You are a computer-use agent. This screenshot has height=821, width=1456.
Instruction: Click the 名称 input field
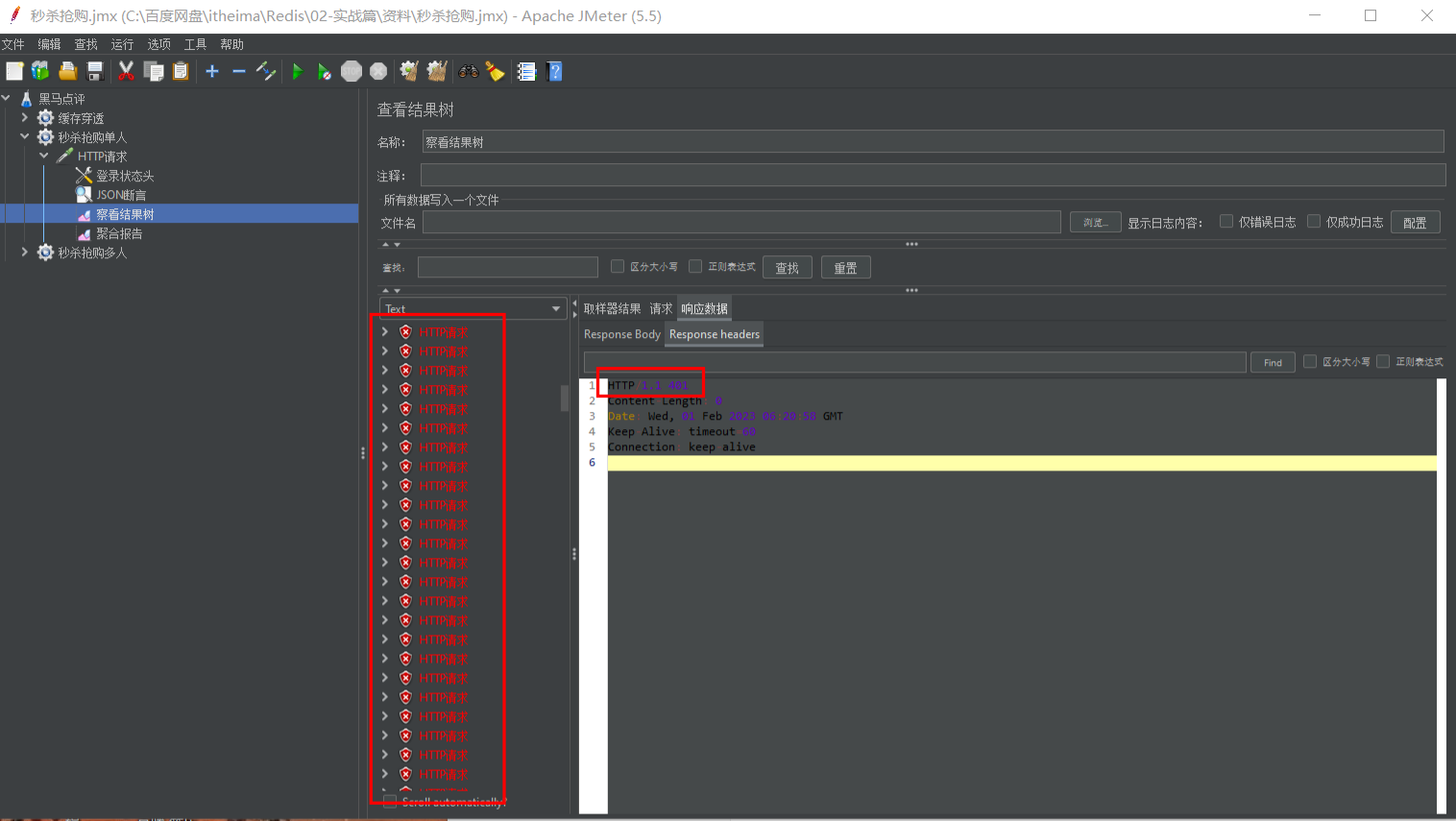[x=933, y=142]
